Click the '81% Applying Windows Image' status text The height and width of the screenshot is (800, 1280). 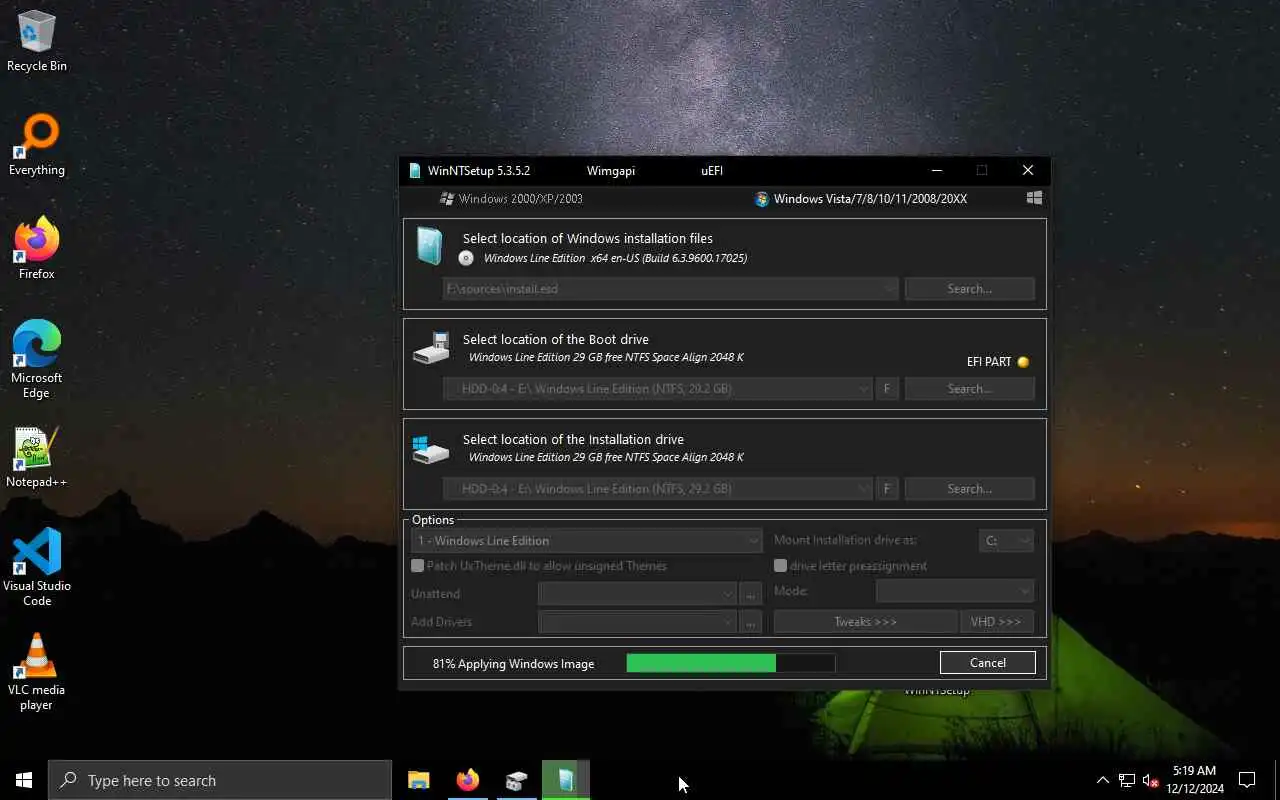(x=513, y=664)
